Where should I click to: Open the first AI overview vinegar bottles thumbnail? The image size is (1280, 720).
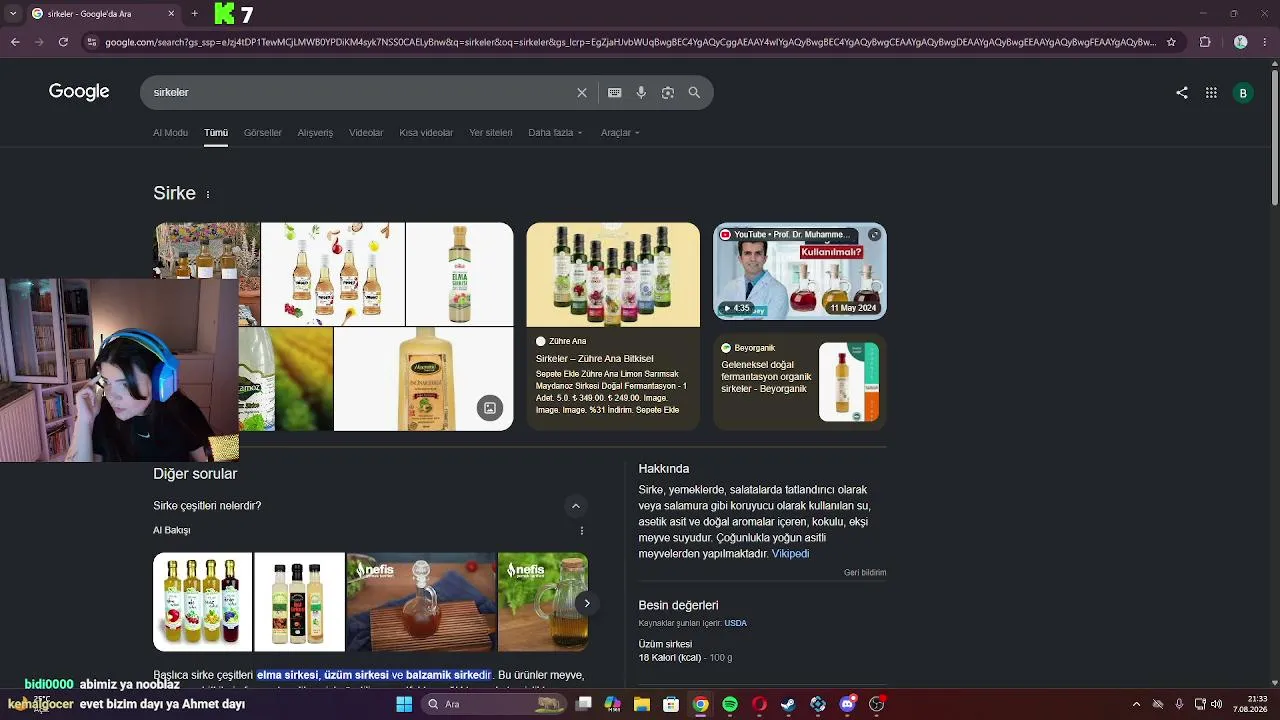(202, 602)
